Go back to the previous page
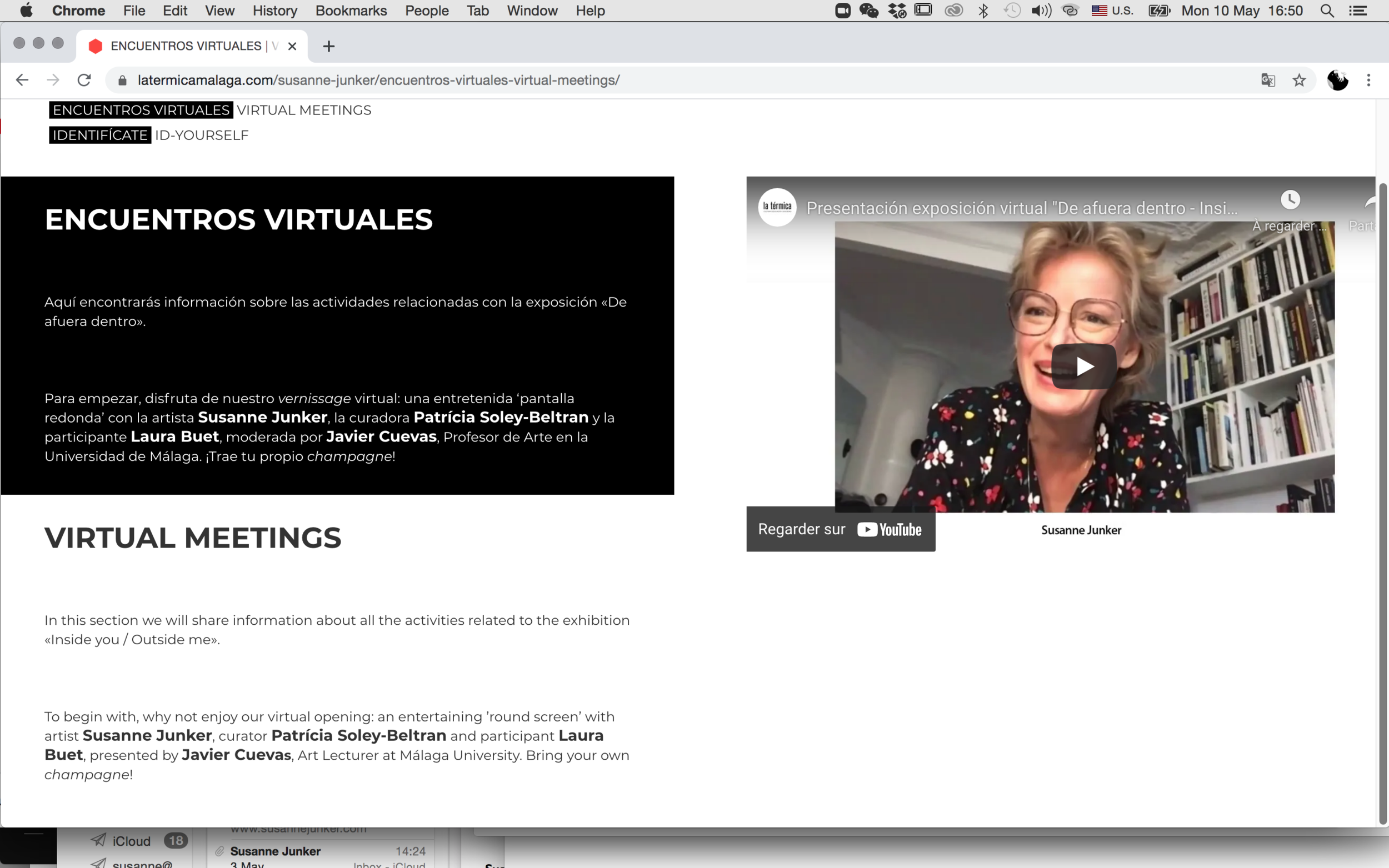This screenshot has width=1389, height=868. [x=22, y=81]
